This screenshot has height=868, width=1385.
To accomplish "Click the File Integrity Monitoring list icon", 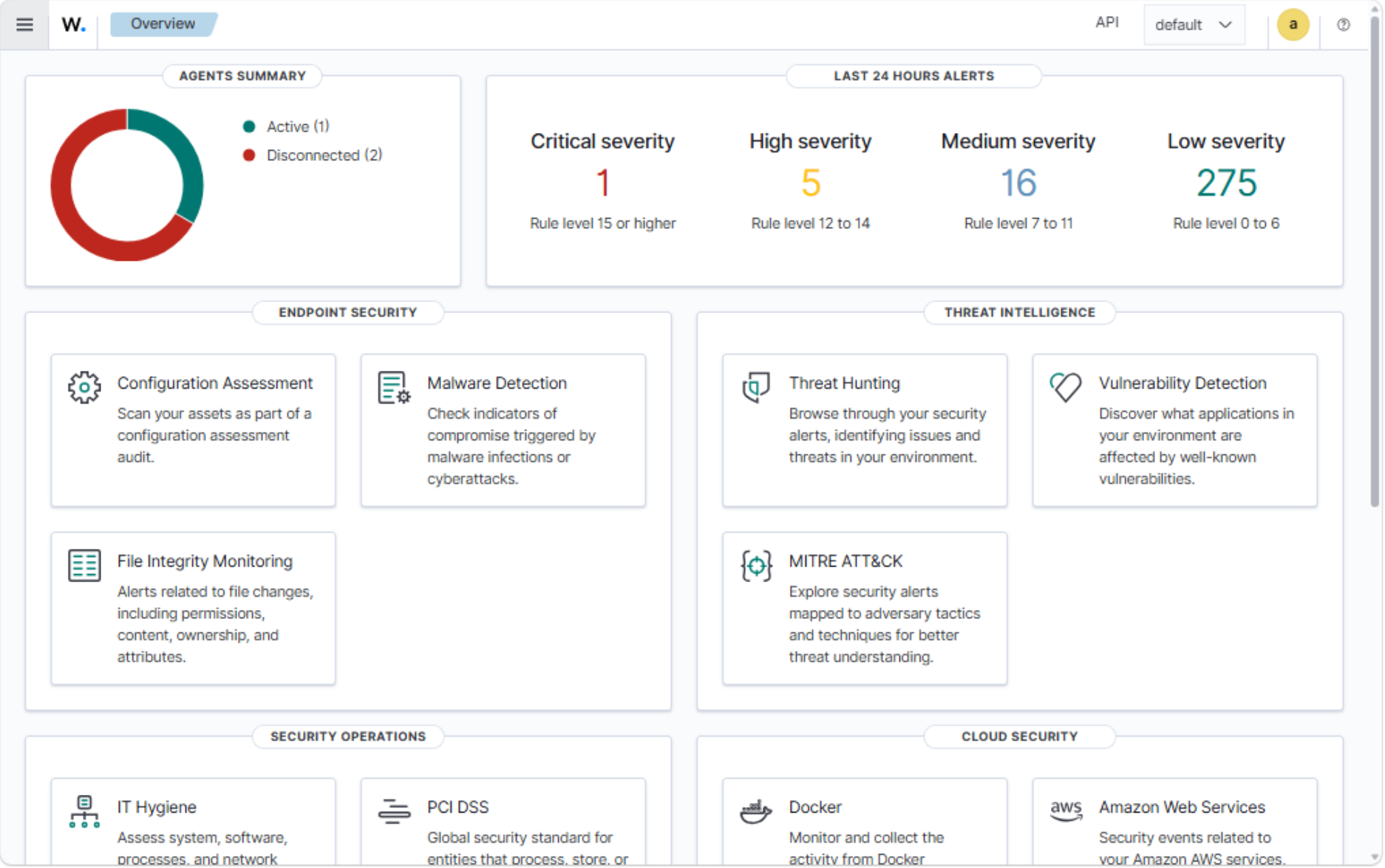I will point(84,565).
